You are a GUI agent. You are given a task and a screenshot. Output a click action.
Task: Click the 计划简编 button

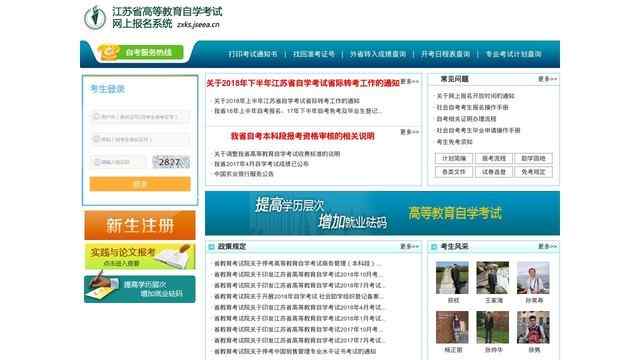[454, 158]
